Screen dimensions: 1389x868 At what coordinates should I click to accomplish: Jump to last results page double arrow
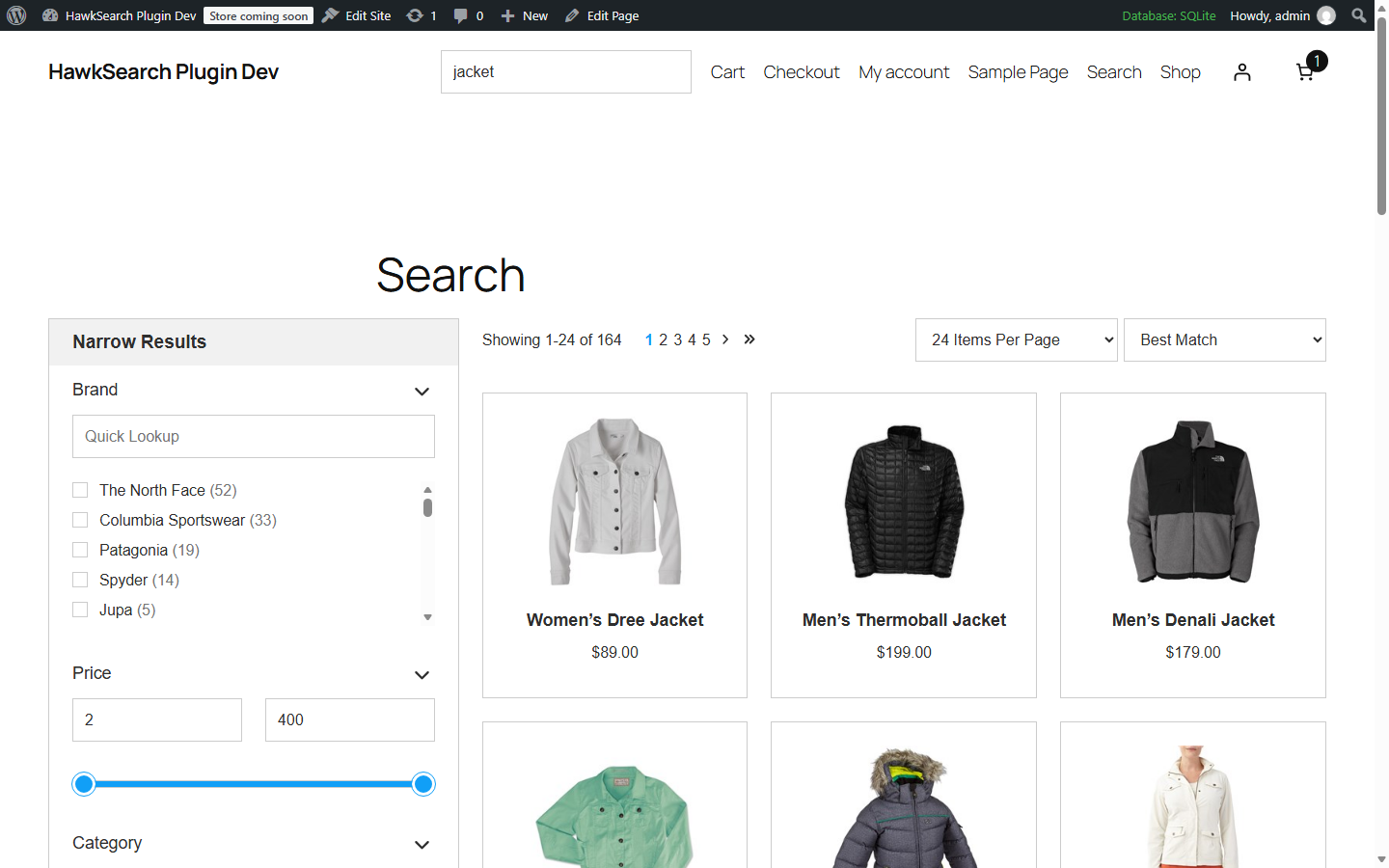pos(749,339)
